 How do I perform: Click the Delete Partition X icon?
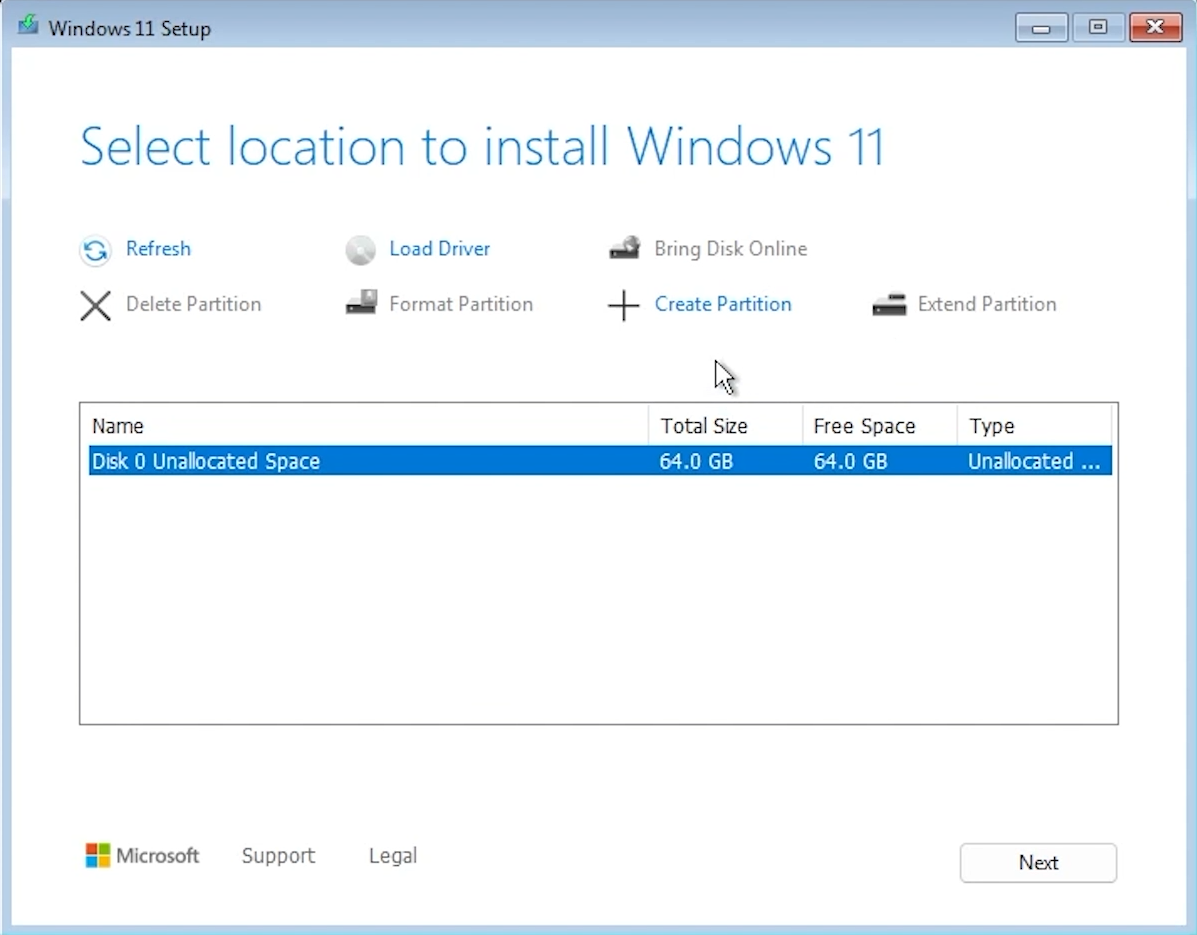click(95, 305)
